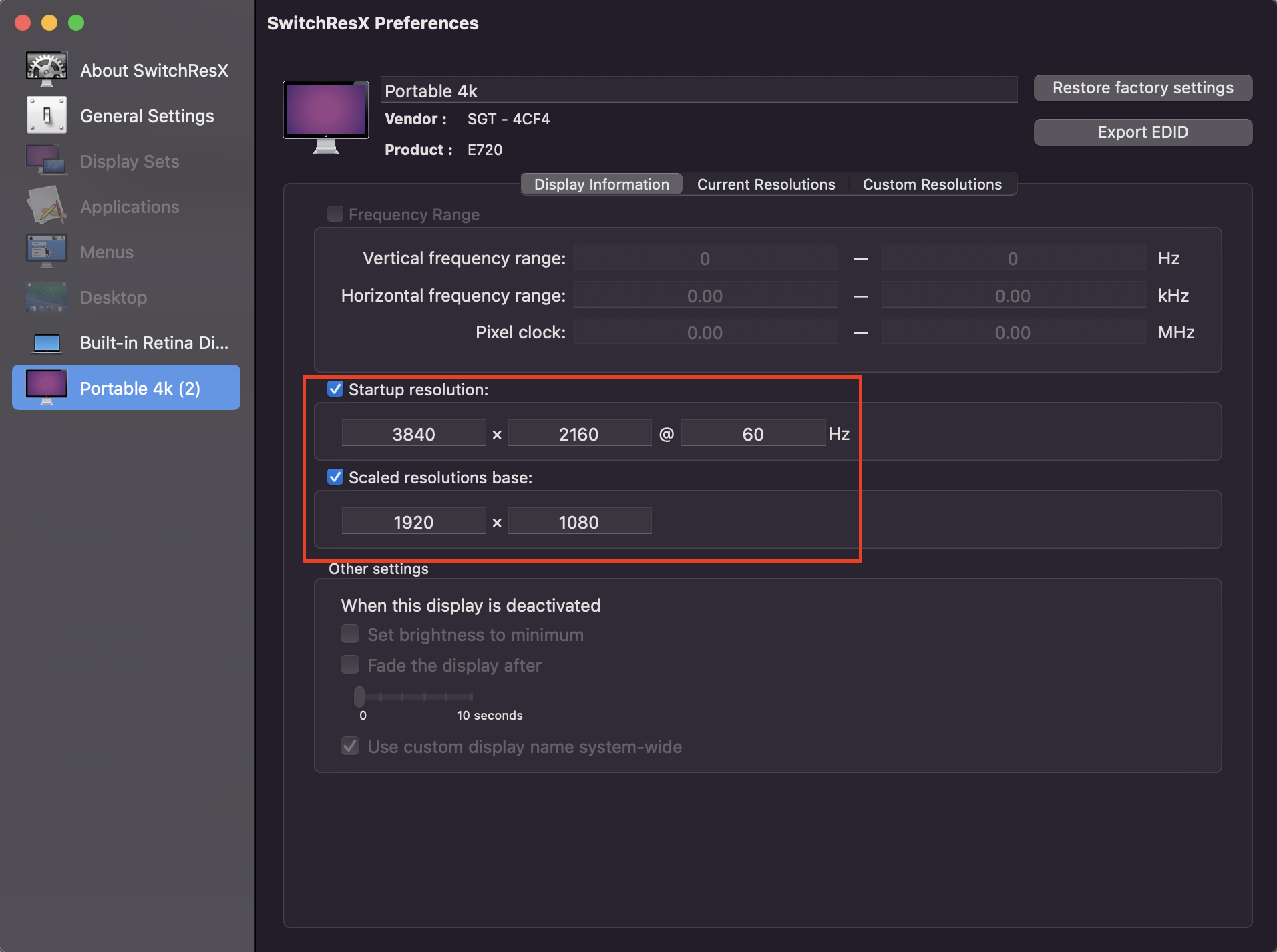This screenshot has height=952, width=1277.
Task: Click the Portable 4k display name field
Action: point(698,91)
